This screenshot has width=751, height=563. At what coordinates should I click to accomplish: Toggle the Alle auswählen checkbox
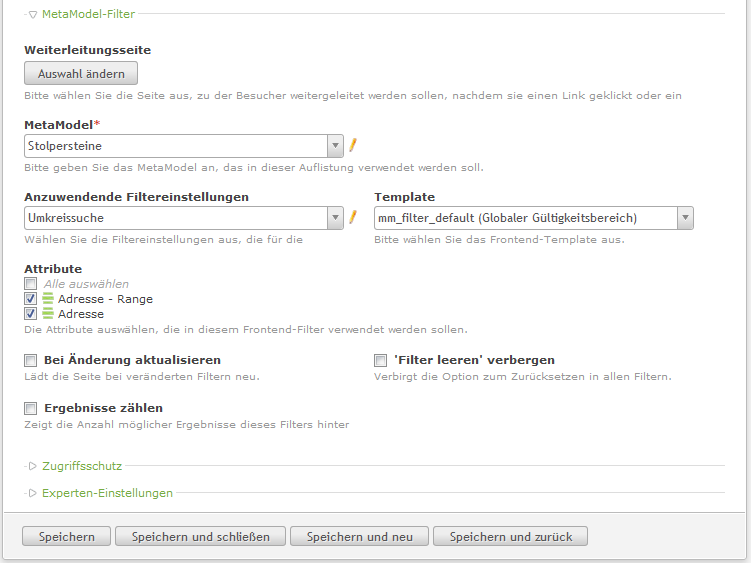pos(31,284)
